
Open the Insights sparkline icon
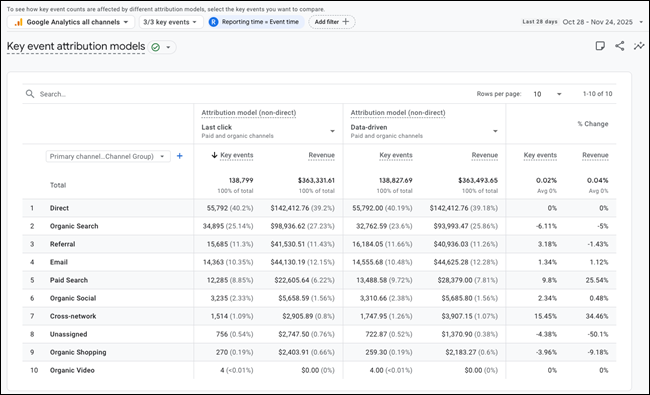point(639,46)
